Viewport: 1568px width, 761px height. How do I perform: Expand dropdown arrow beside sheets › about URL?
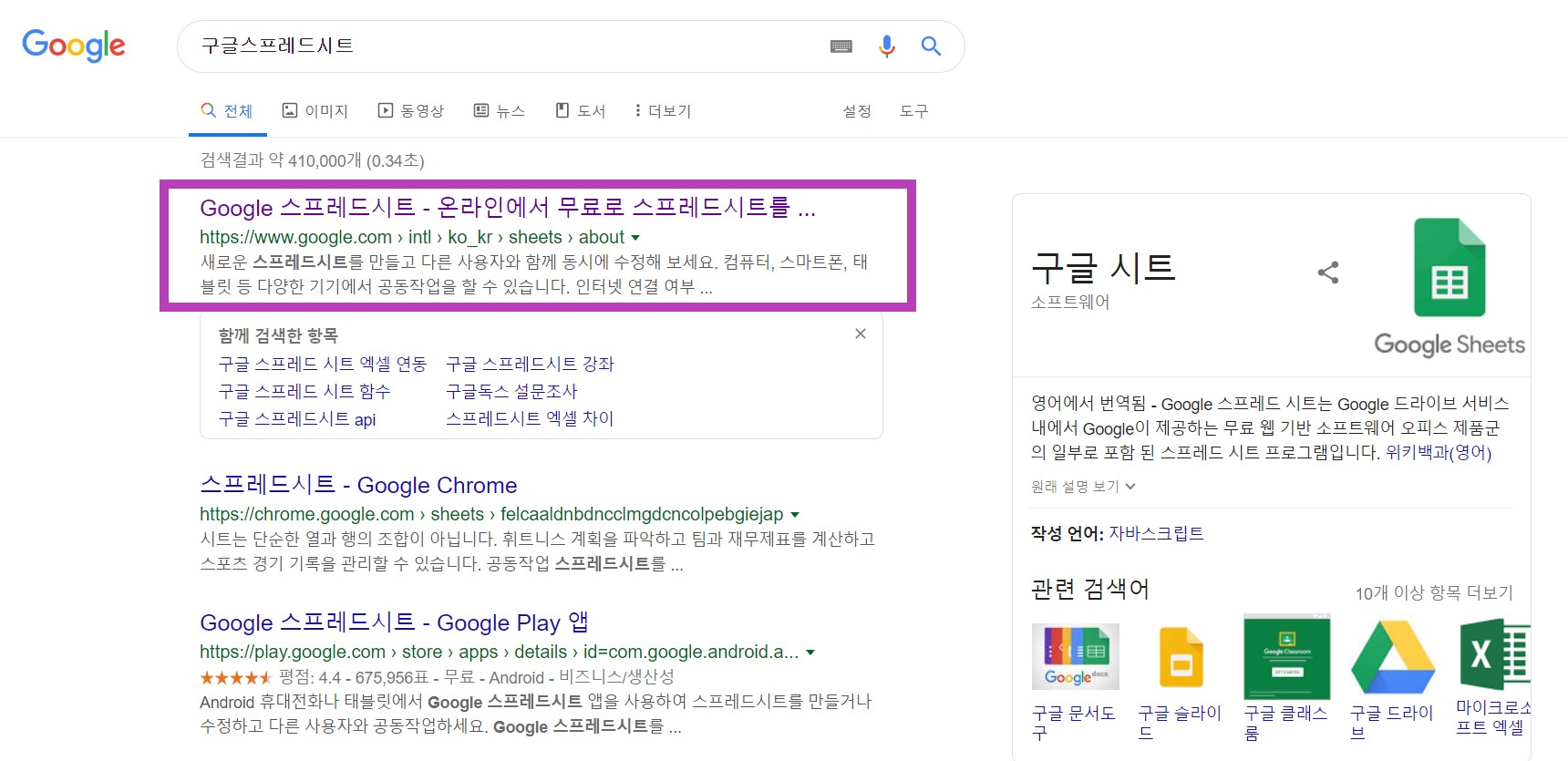coord(635,238)
